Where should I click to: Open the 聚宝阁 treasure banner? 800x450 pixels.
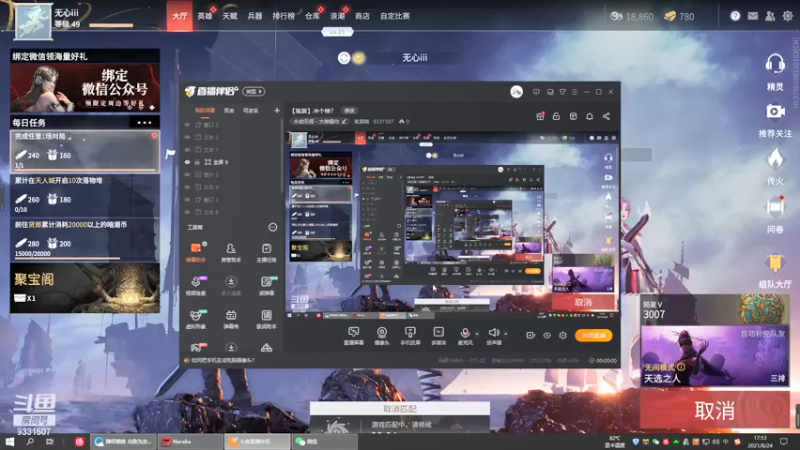85,288
